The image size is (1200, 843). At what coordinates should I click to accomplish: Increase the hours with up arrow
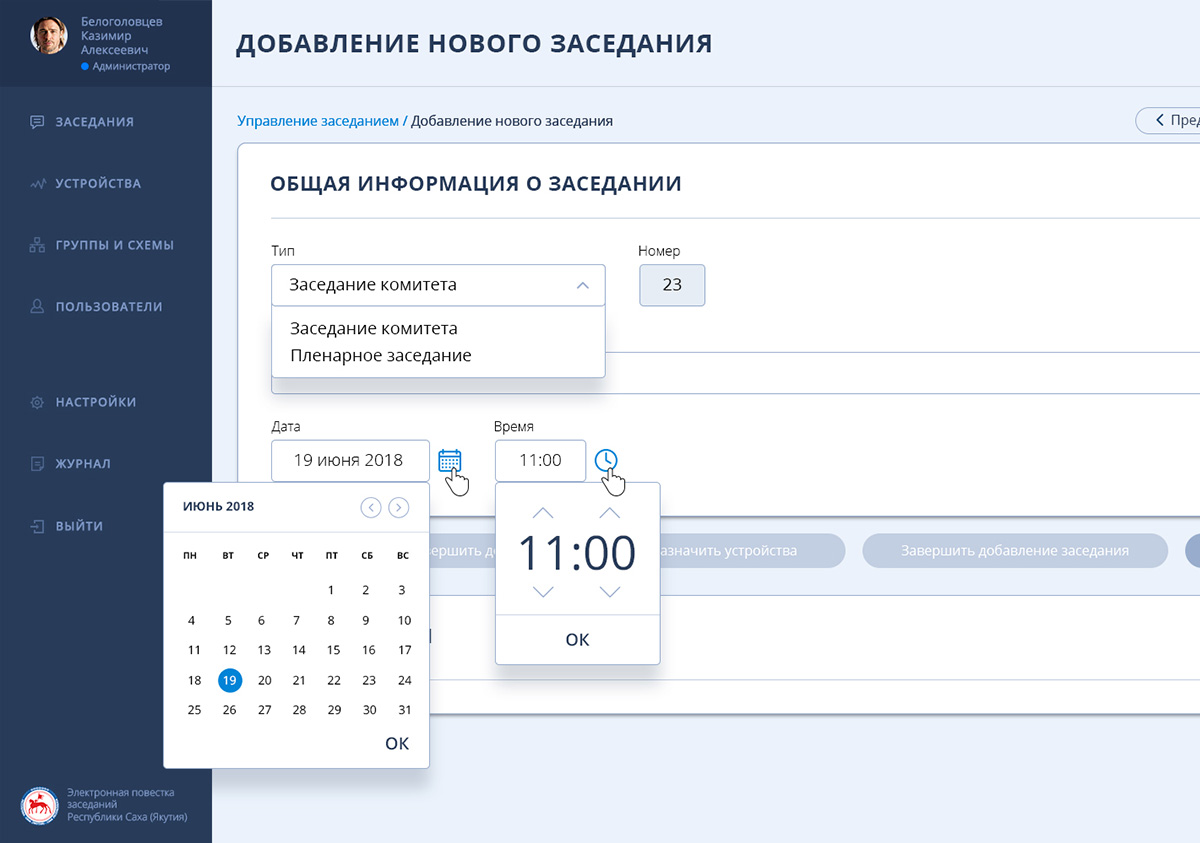click(x=543, y=513)
